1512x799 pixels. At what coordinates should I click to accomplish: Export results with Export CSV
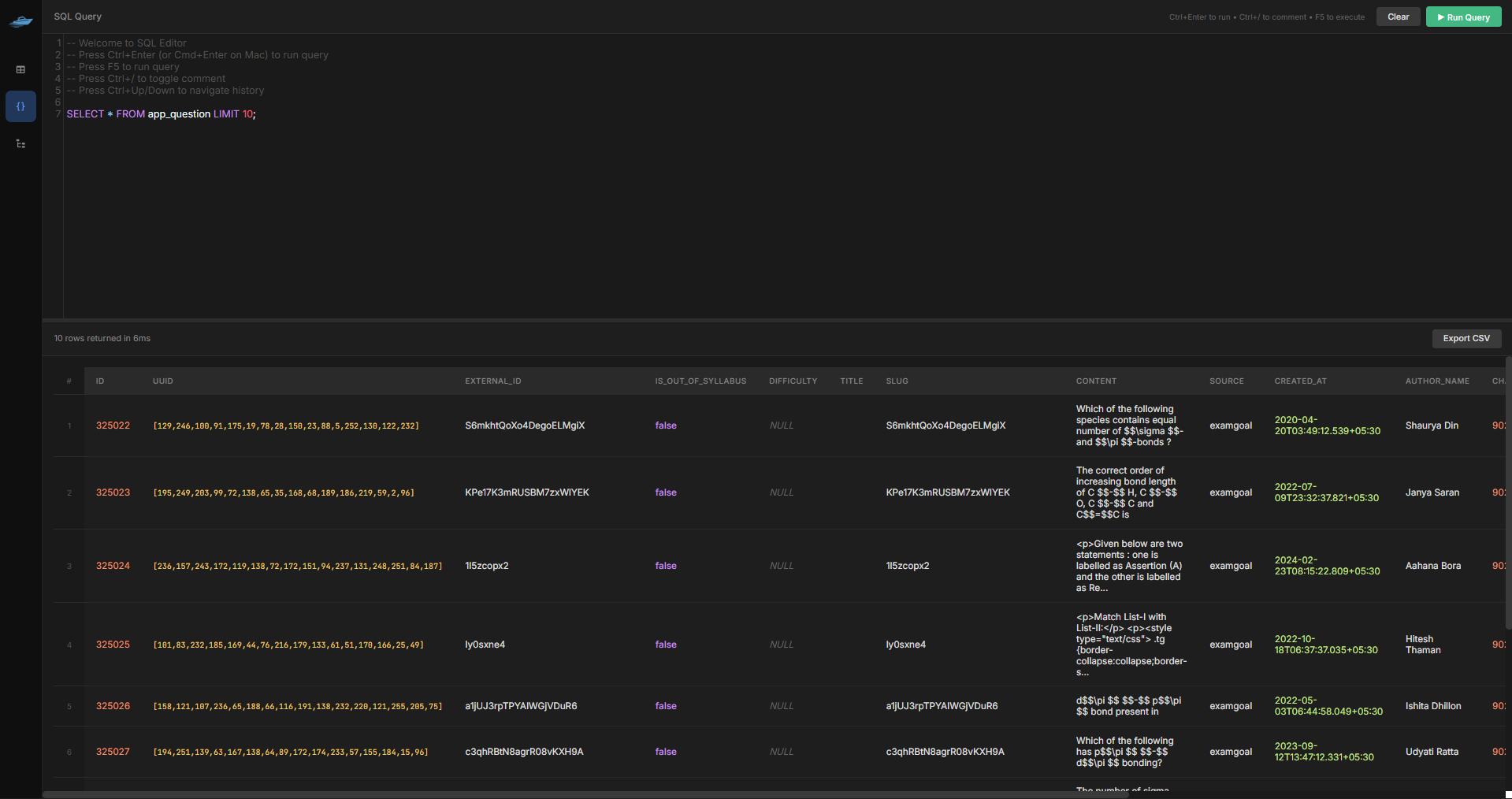pos(1466,338)
